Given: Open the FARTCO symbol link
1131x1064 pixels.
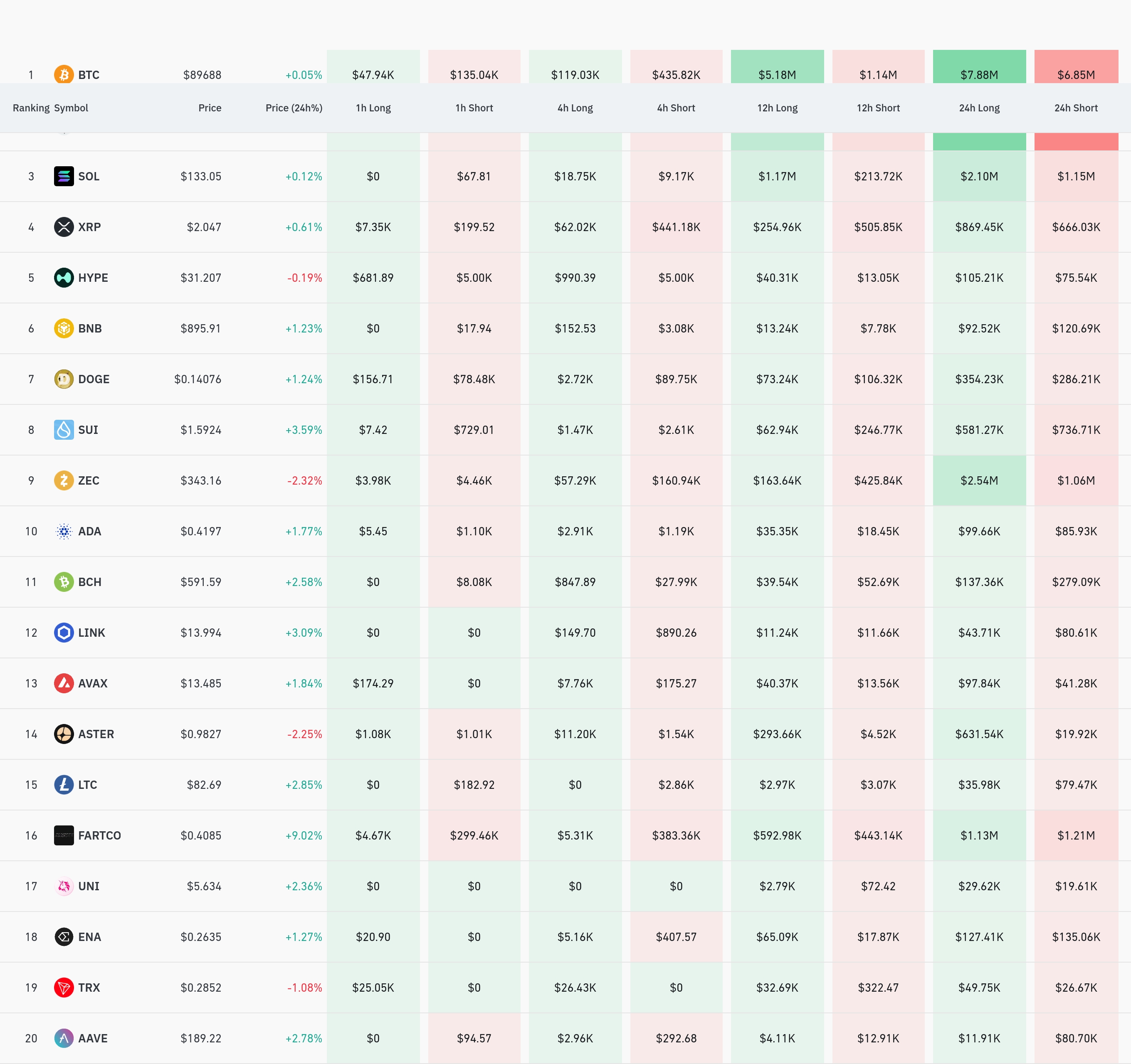Looking at the screenshot, I should point(99,835).
